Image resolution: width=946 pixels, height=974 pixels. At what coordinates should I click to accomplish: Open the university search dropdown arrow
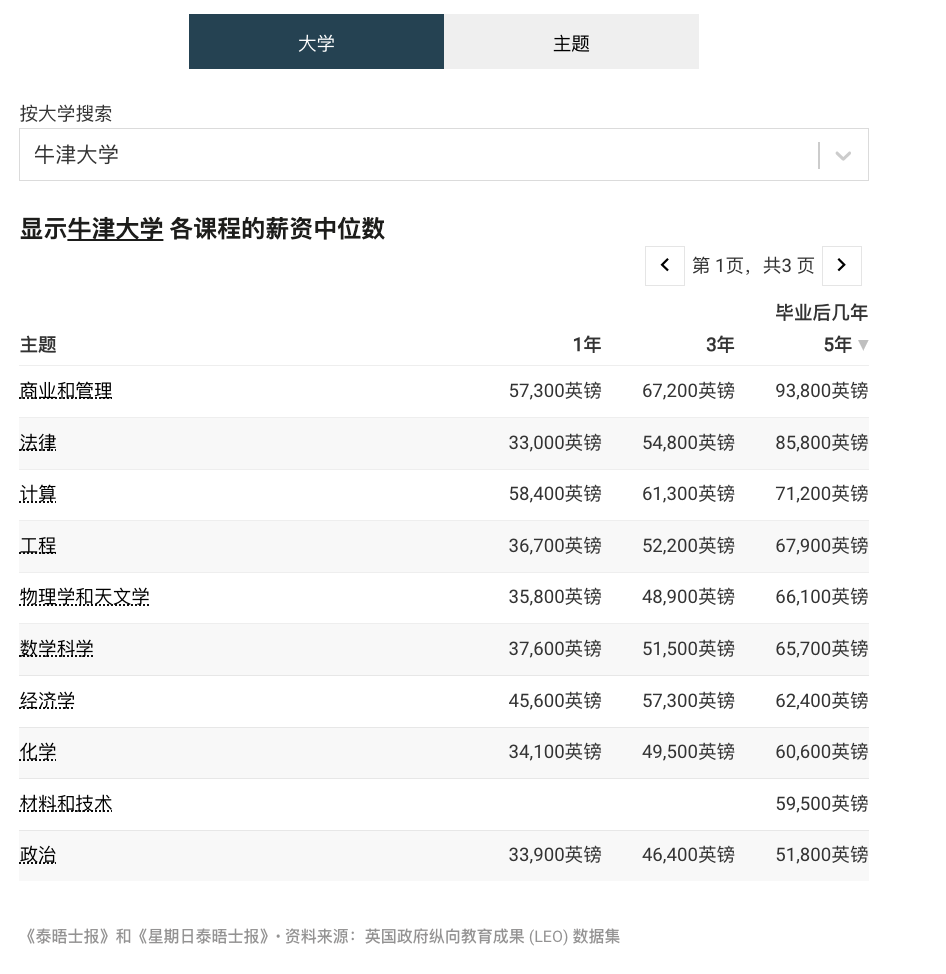(x=843, y=155)
